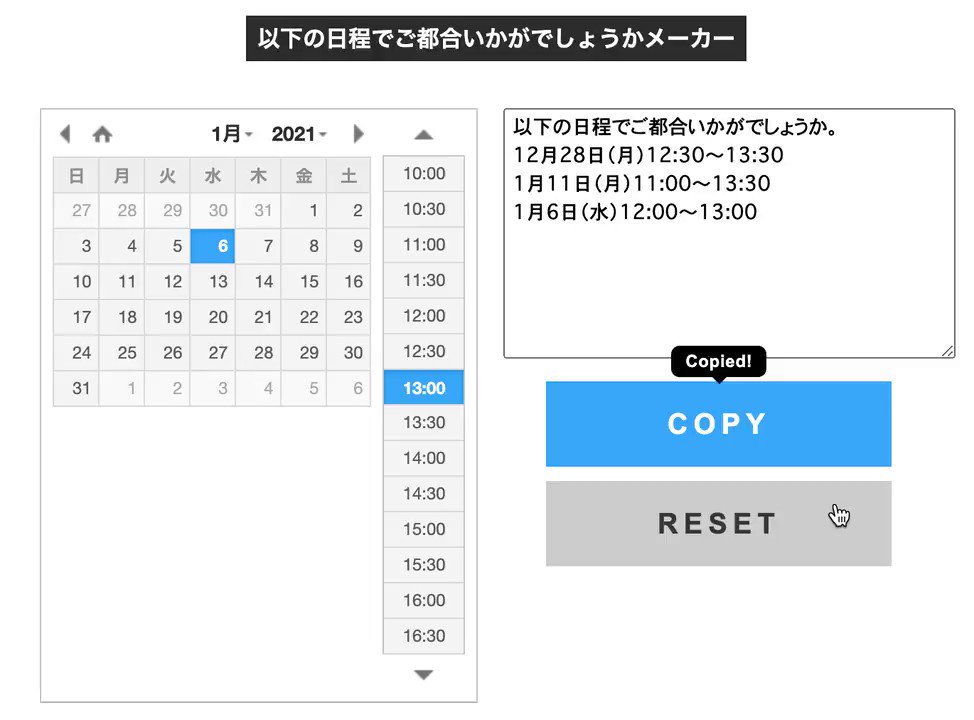
Task: Select January 11 on the calendar
Action: (x=127, y=282)
